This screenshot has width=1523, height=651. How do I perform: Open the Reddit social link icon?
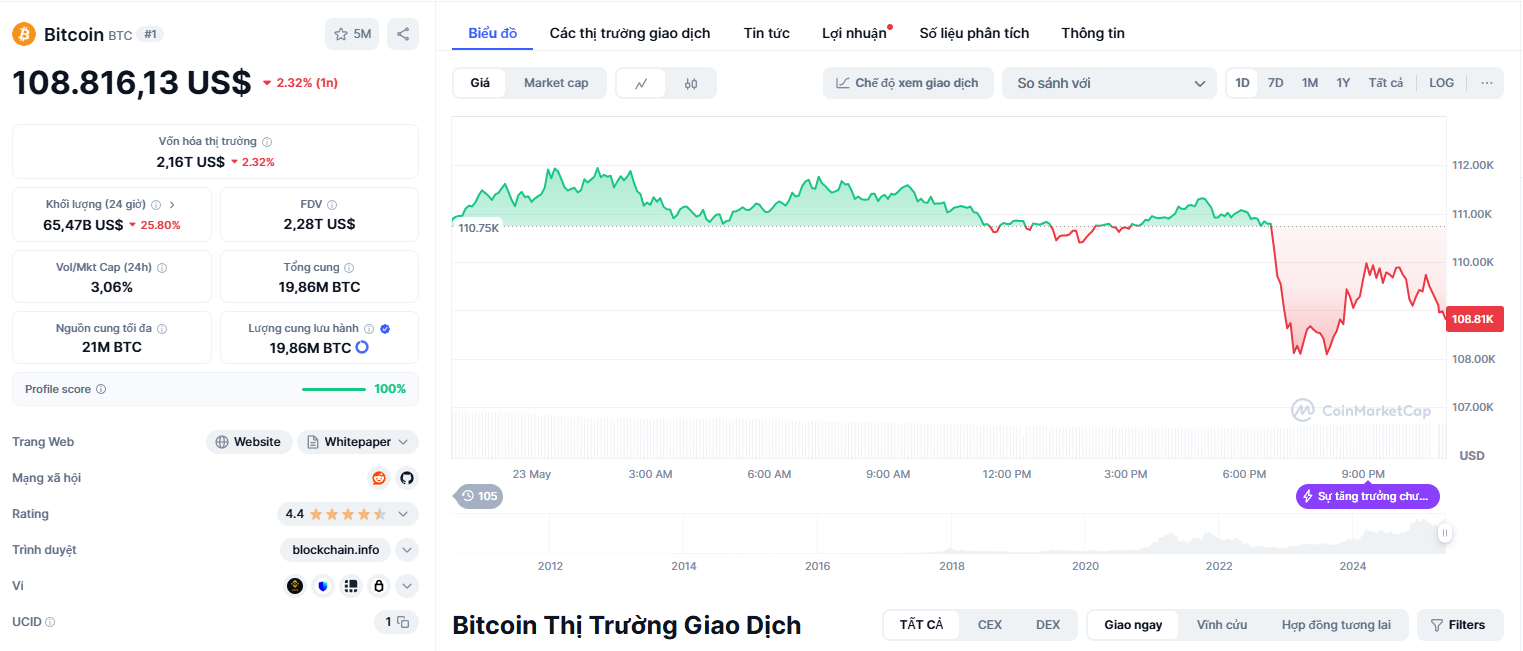click(x=378, y=478)
